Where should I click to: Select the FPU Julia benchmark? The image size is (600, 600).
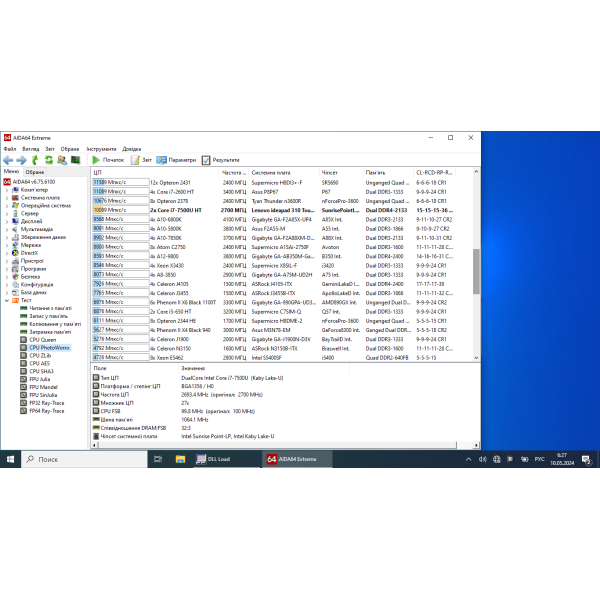[x=39, y=379]
